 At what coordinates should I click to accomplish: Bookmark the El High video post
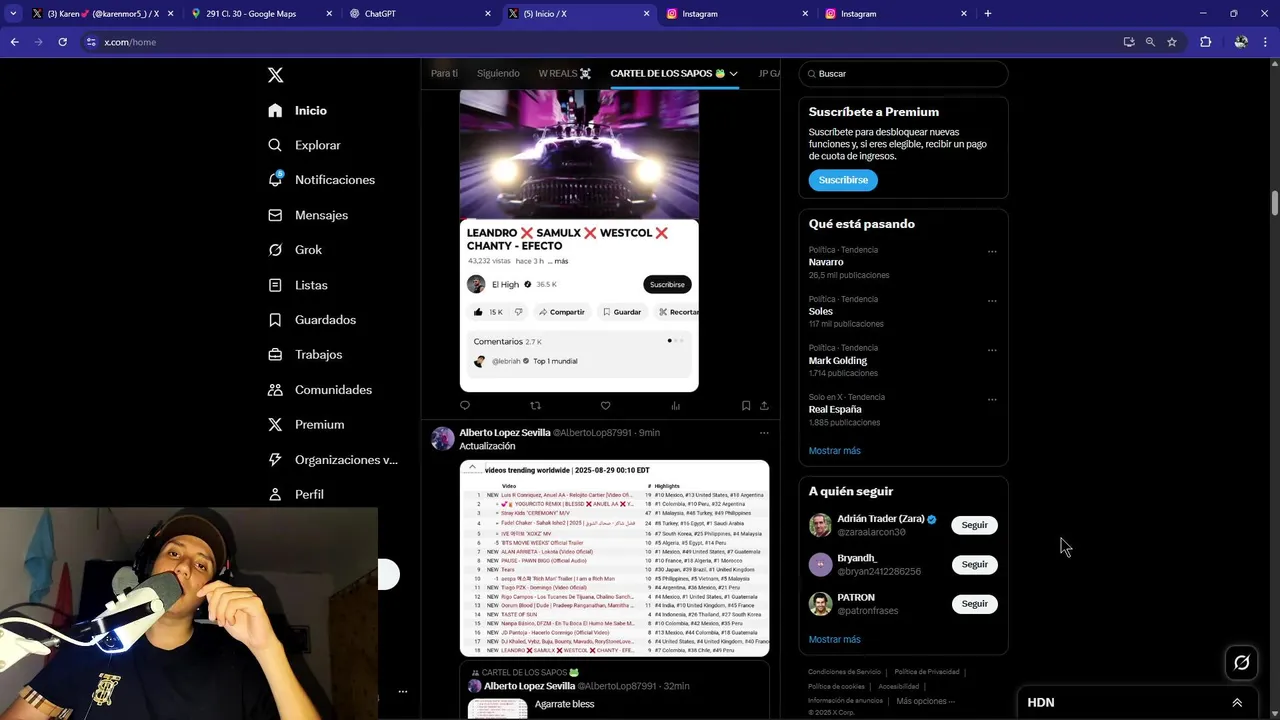pyautogui.click(x=746, y=405)
